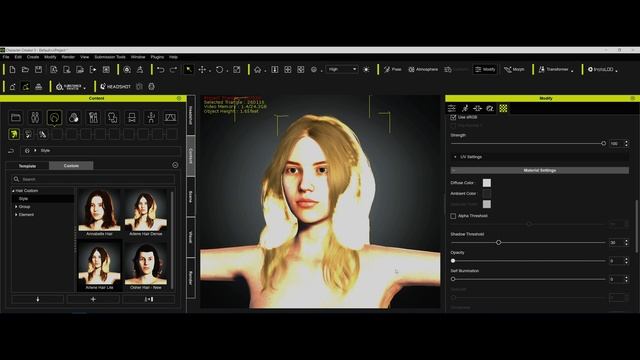Screen dimensions: 640x360
Task: Choose the Scale gizmo tool
Action: pos(237,69)
